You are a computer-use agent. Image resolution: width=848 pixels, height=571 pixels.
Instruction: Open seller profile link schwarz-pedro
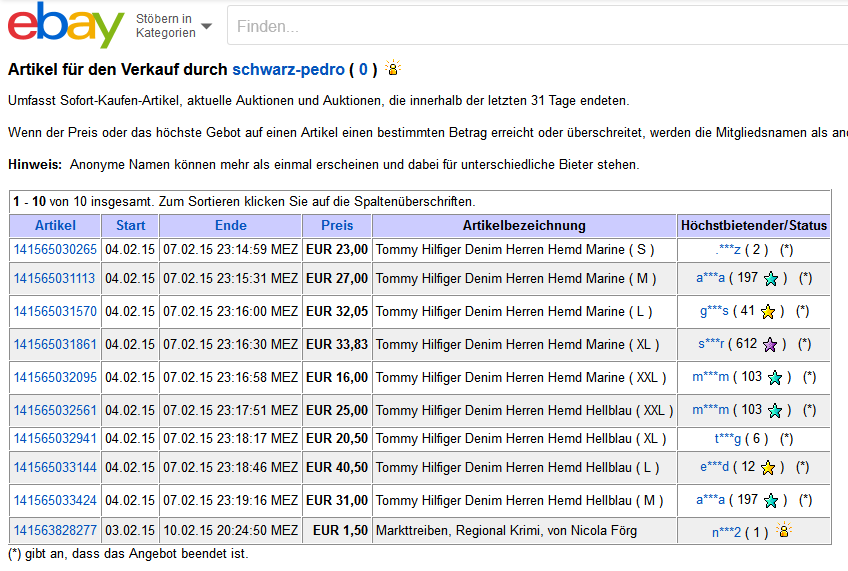[x=288, y=70]
